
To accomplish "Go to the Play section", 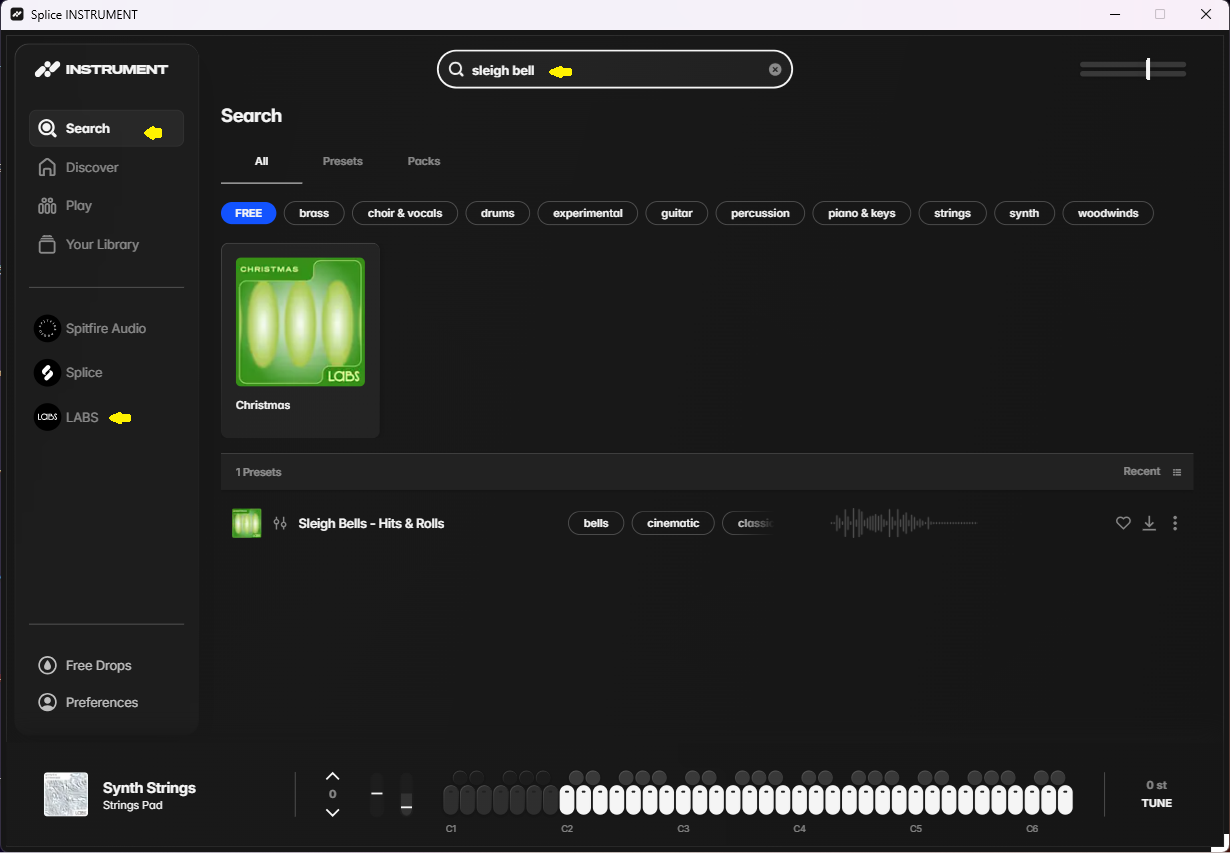I will click(x=65, y=205).
